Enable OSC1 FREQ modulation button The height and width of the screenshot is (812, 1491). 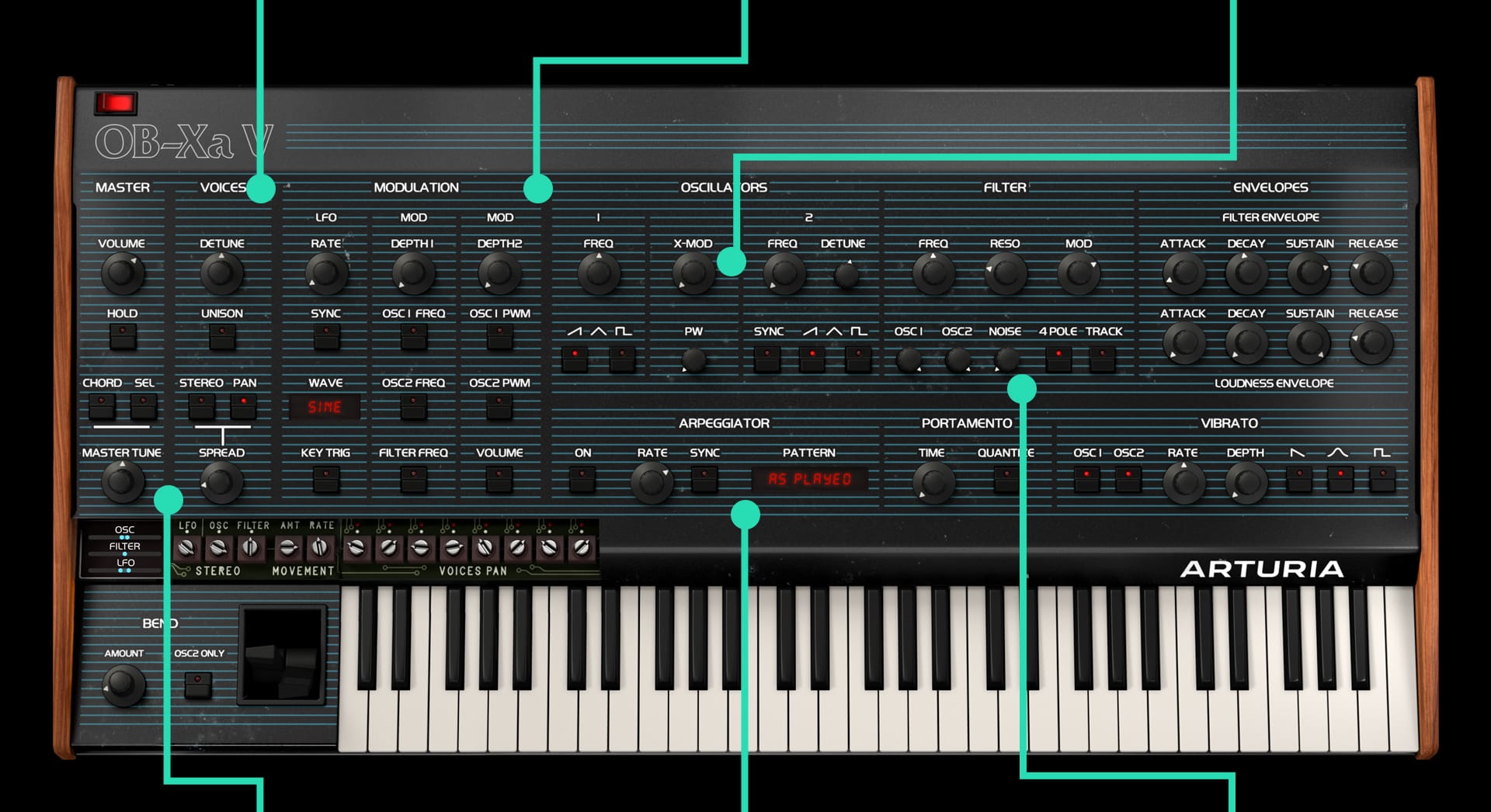coord(414,336)
